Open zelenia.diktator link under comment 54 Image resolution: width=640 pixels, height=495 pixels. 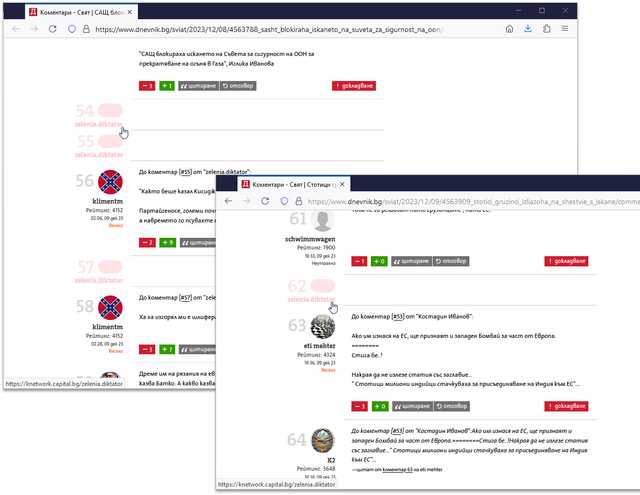pyautogui.click(x=99, y=124)
